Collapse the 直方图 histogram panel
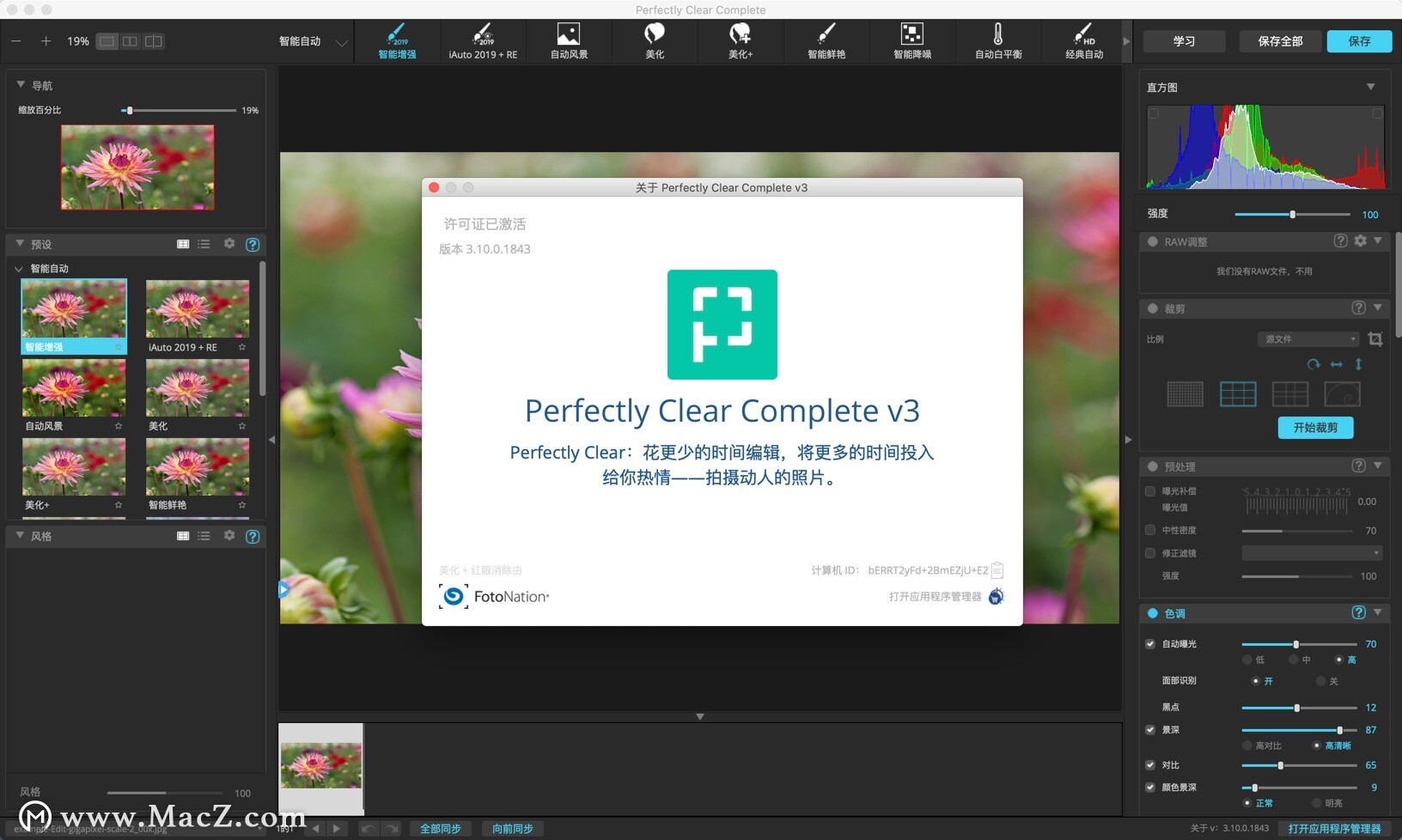This screenshot has height=840, width=1402. 1371,87
